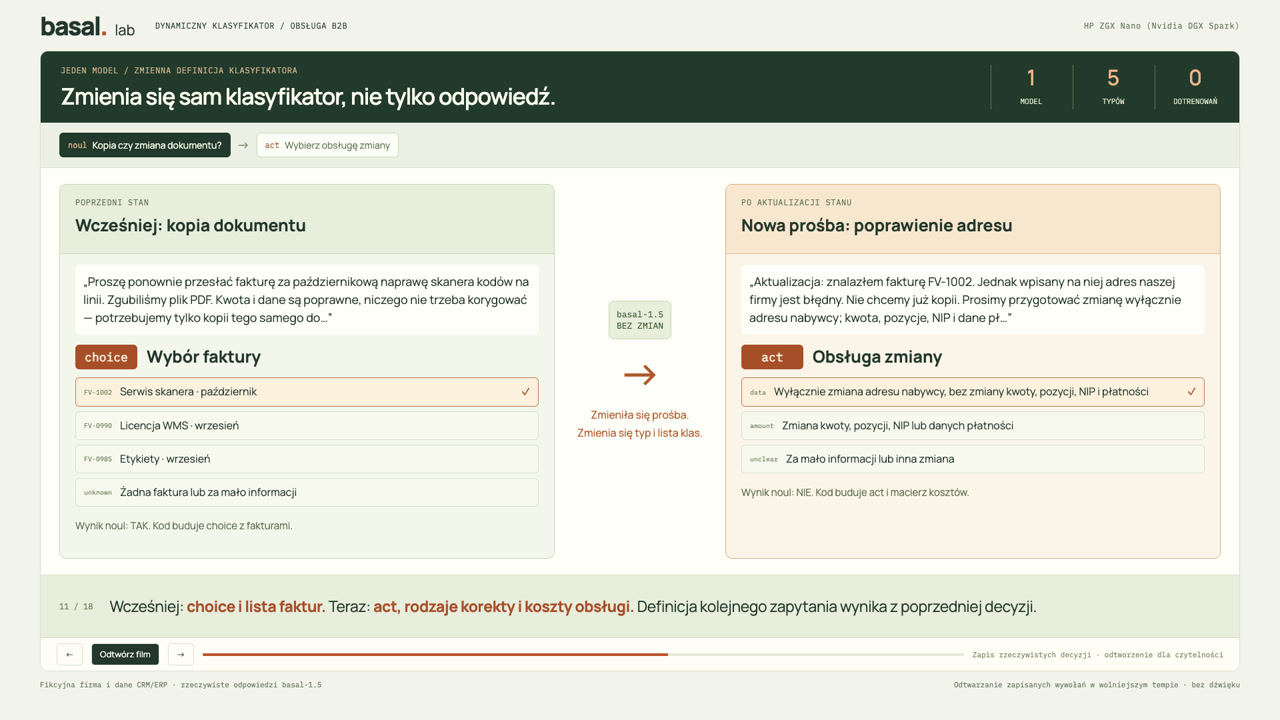The height and width of the screenshot is (720, 1280).
Task: Click the "5 TYPÓW" counter
Action: (1113, 86)
